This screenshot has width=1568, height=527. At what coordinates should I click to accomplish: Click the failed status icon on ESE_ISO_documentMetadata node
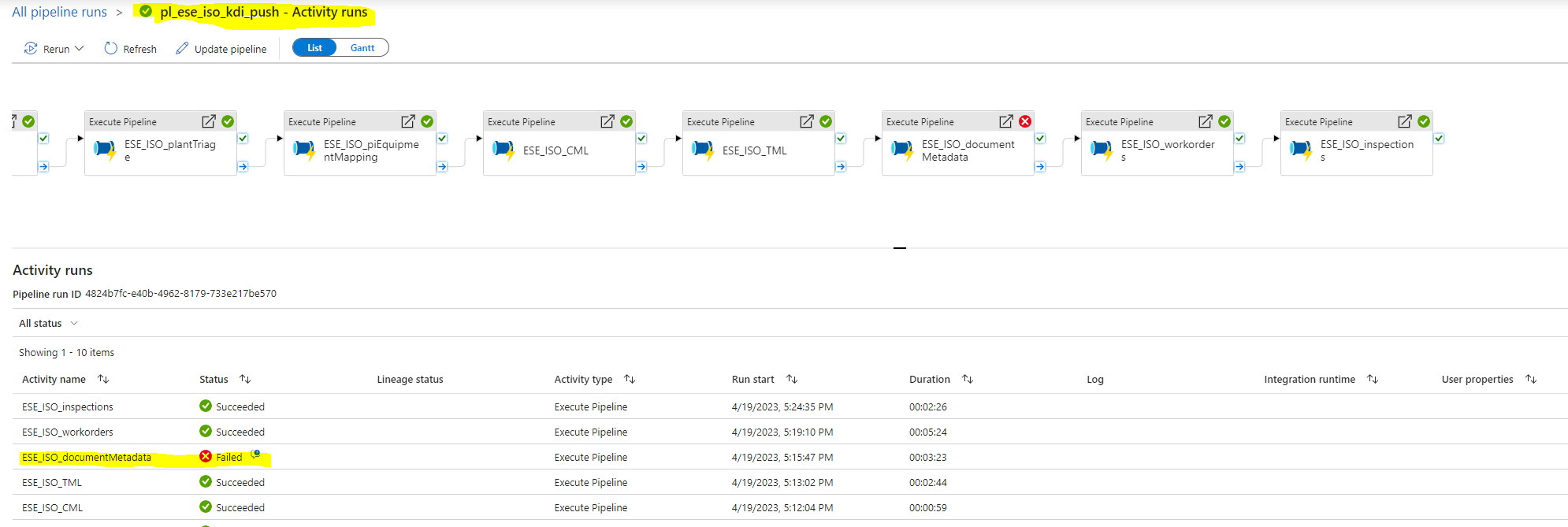[x=1025, y=121]
